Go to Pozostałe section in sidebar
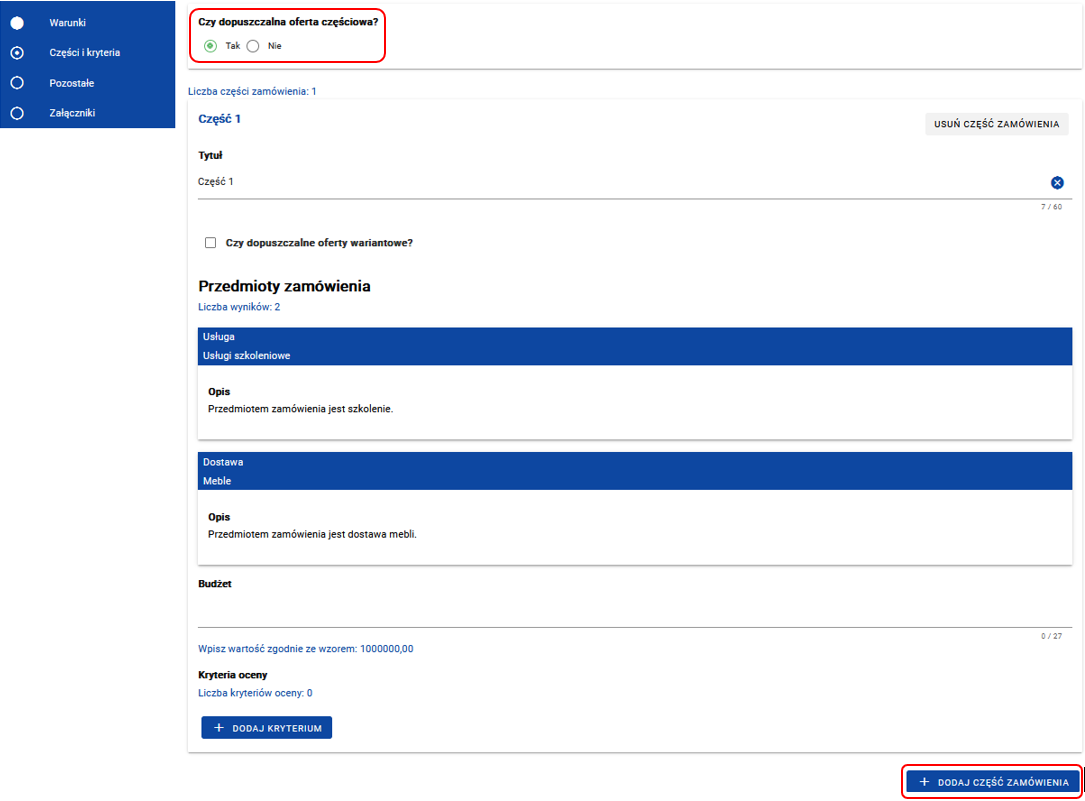1085x801 pixels. point(72,83)
